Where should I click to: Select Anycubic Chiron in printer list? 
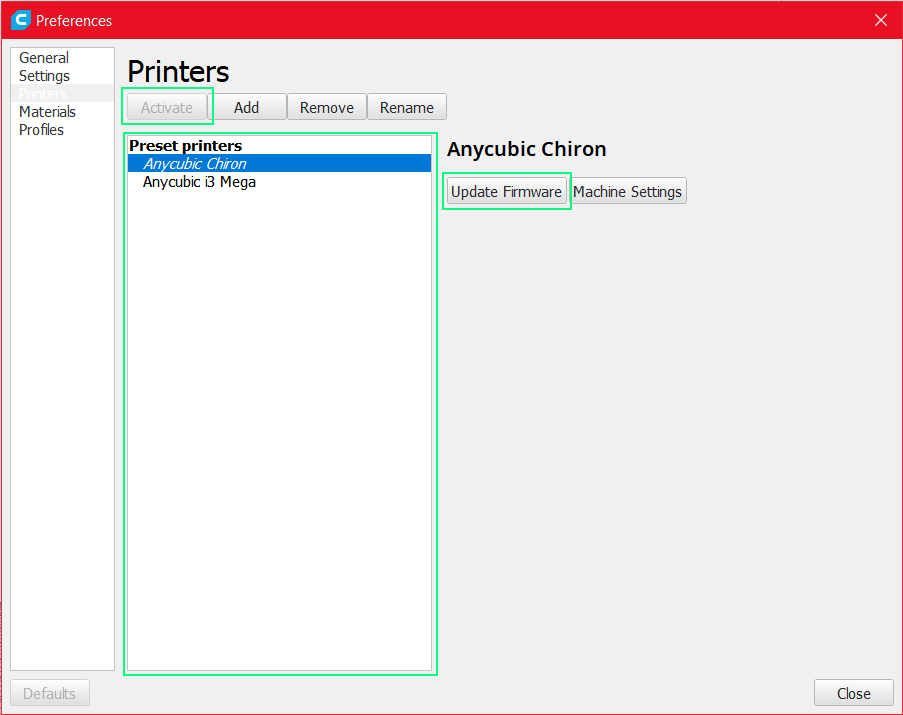coord(279,163)
